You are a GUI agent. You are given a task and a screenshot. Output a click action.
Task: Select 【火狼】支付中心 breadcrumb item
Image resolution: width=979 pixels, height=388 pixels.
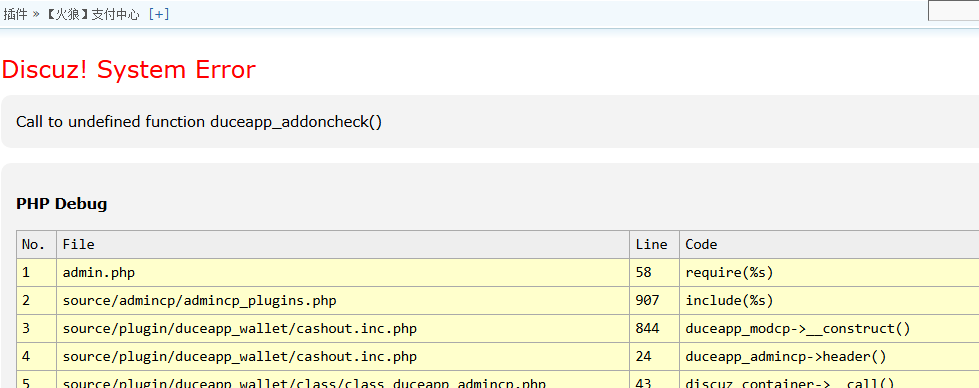coord(92,14)
